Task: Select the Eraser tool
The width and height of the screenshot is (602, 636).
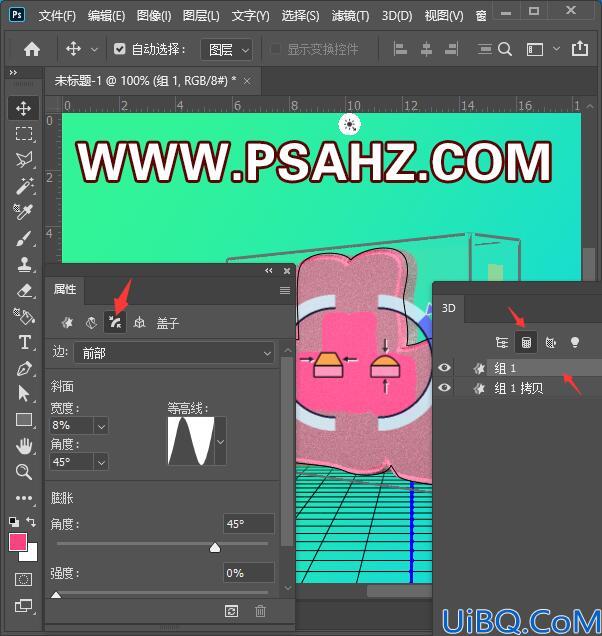Action: tap(24, 290)
